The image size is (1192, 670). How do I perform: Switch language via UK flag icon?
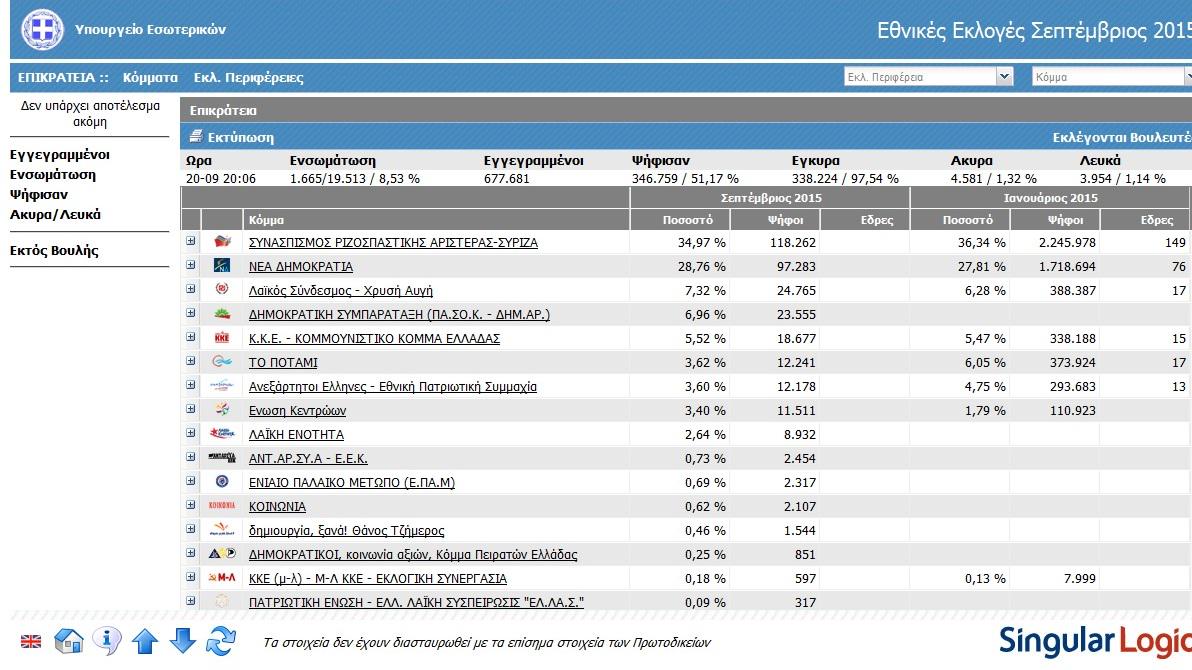(x=31, y=641)
